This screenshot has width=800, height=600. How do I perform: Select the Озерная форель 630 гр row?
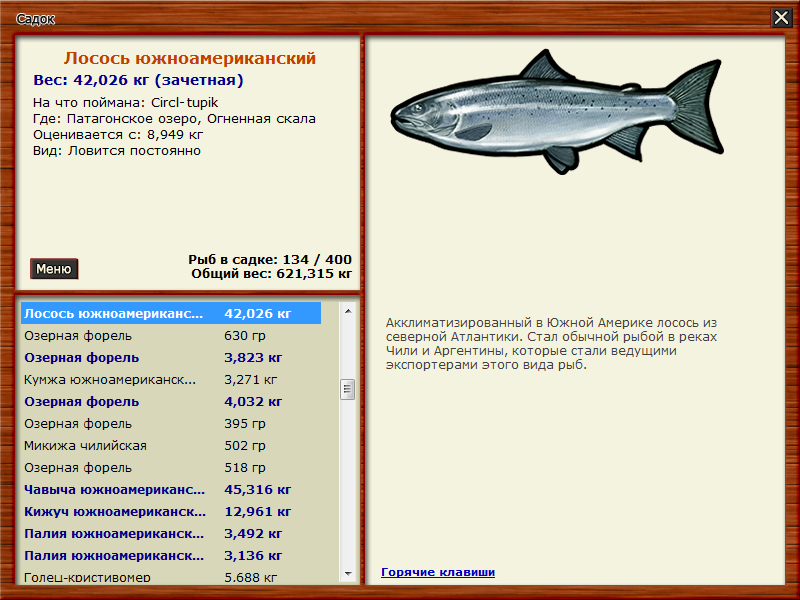pyautogui.click(x=171, y=336)
